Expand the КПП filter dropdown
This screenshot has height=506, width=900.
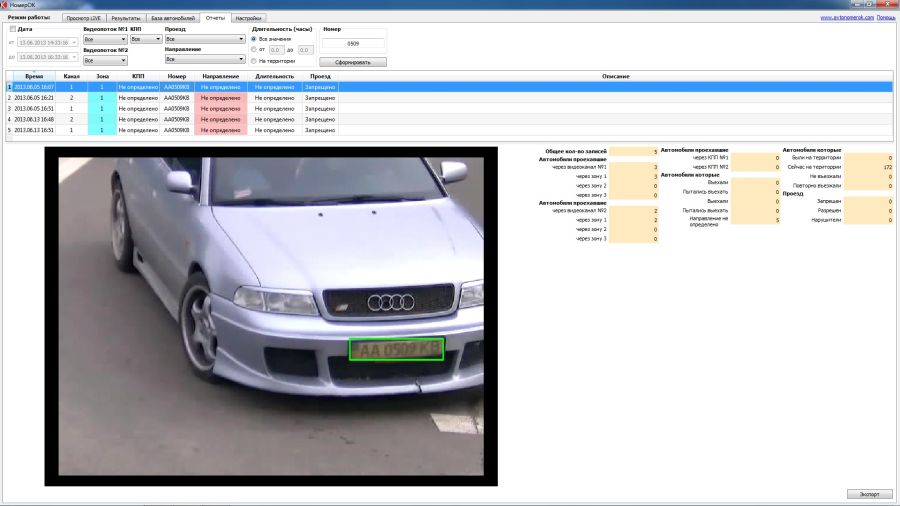coord(146,39)
